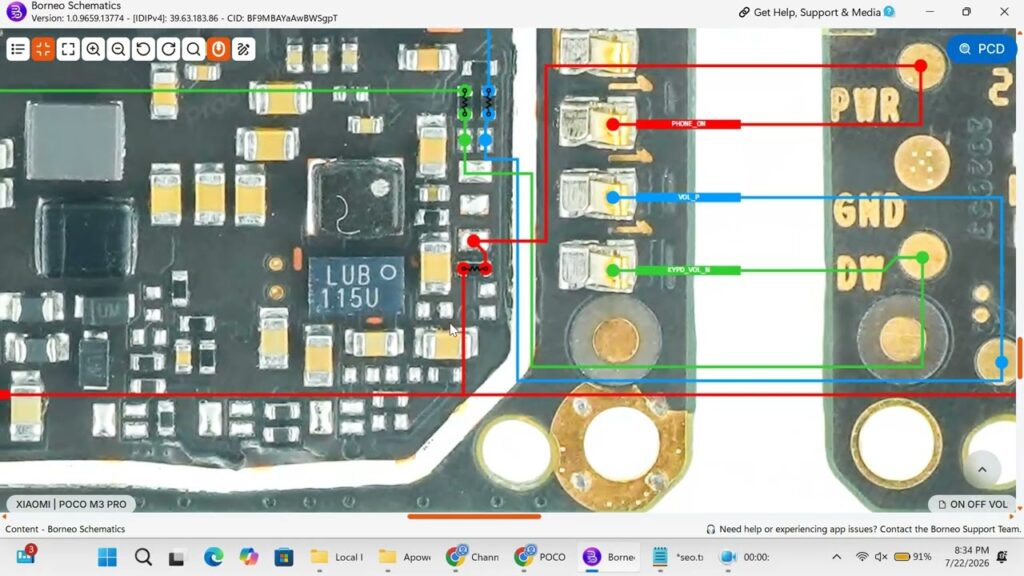Rotate the board clockwise
The width and height of the screenshot is (1024, 576).
click(x=168, y=49)
